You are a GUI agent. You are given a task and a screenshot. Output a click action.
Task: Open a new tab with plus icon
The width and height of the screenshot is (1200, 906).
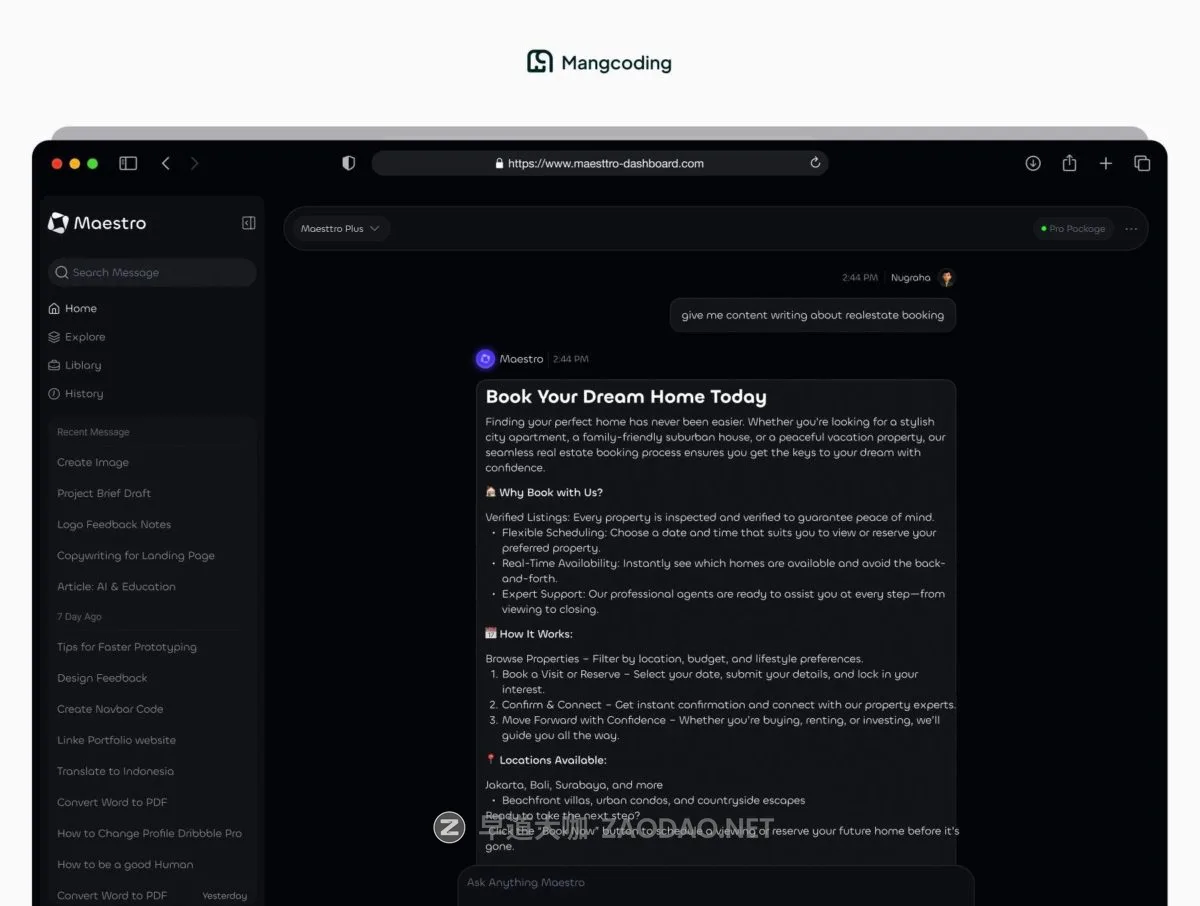pos(1105,163)
